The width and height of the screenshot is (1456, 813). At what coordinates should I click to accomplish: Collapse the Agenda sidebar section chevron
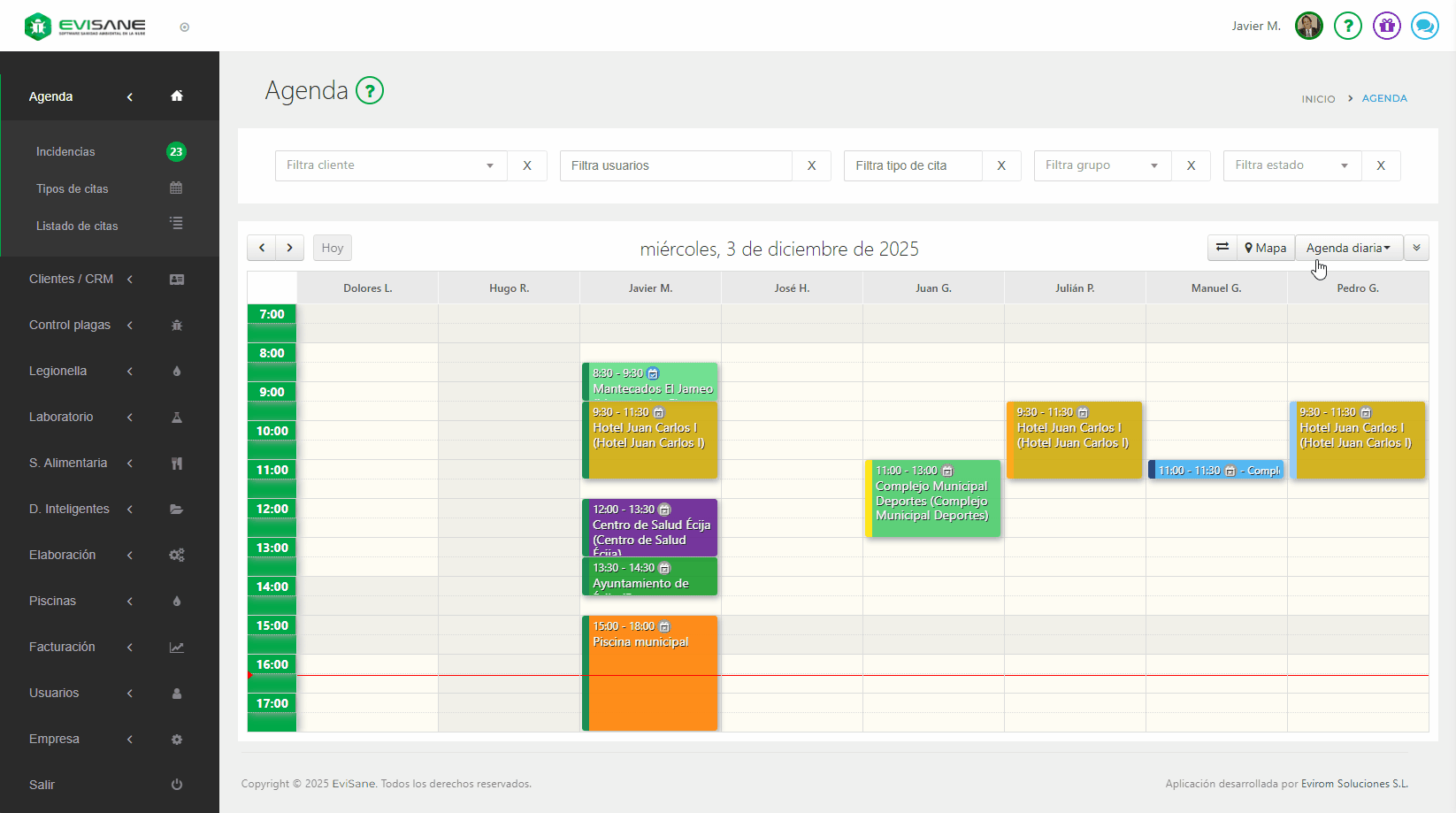[x=129, y=96]
